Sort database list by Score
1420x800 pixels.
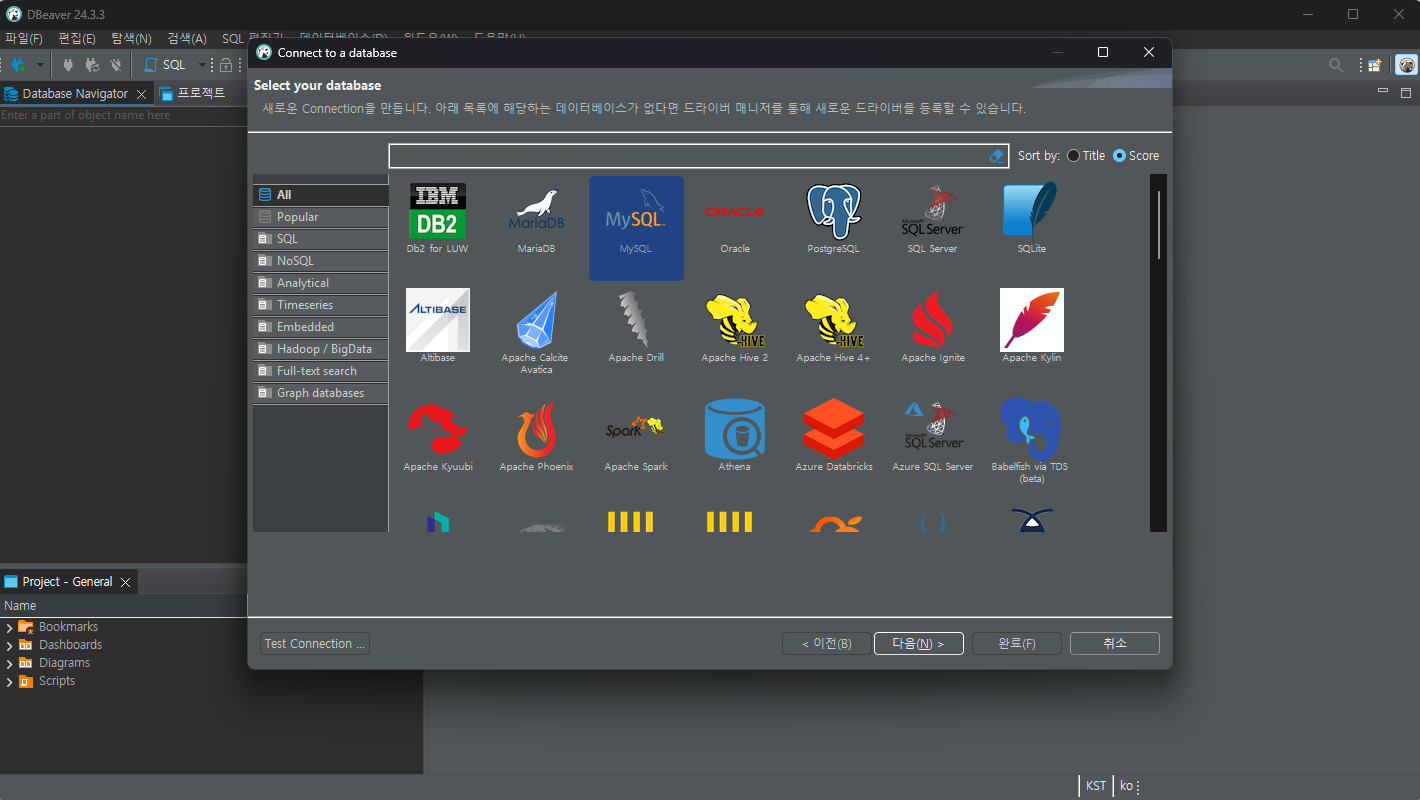click(x=1136, y=156)
